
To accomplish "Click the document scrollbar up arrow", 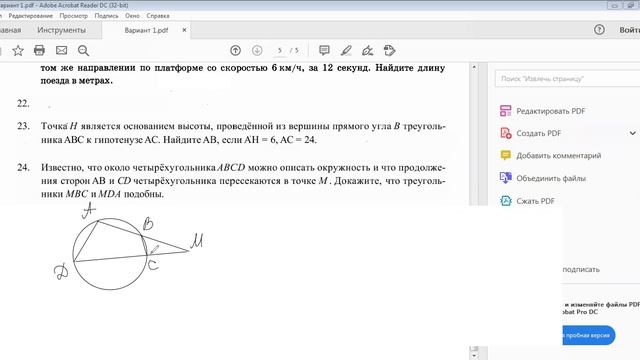I will tap(474, 67).
